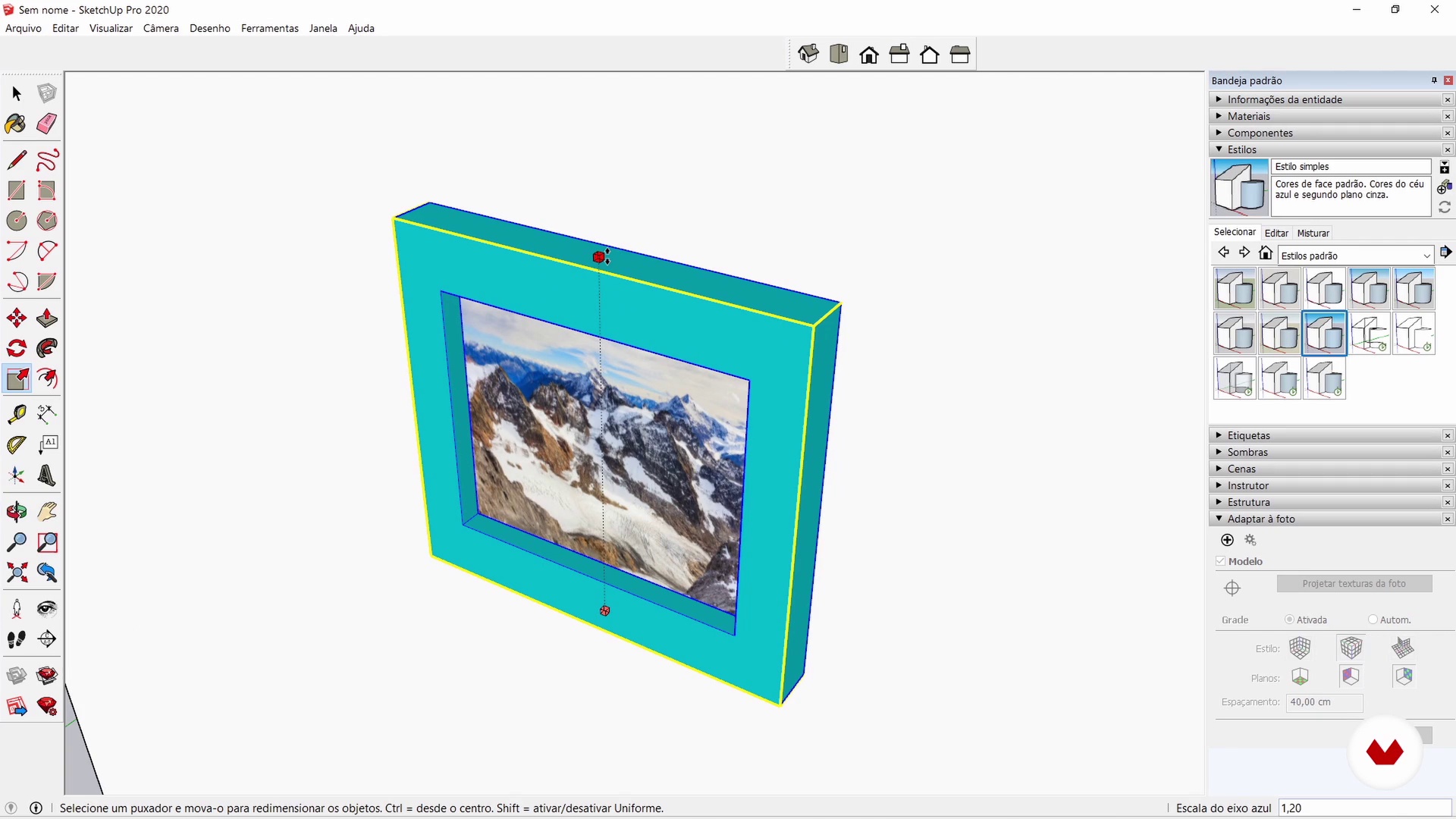The image size is (1456, 819).
Task: Activate the Freehand drawing tool
Action: pyautogui.click(x=47, y=160)
